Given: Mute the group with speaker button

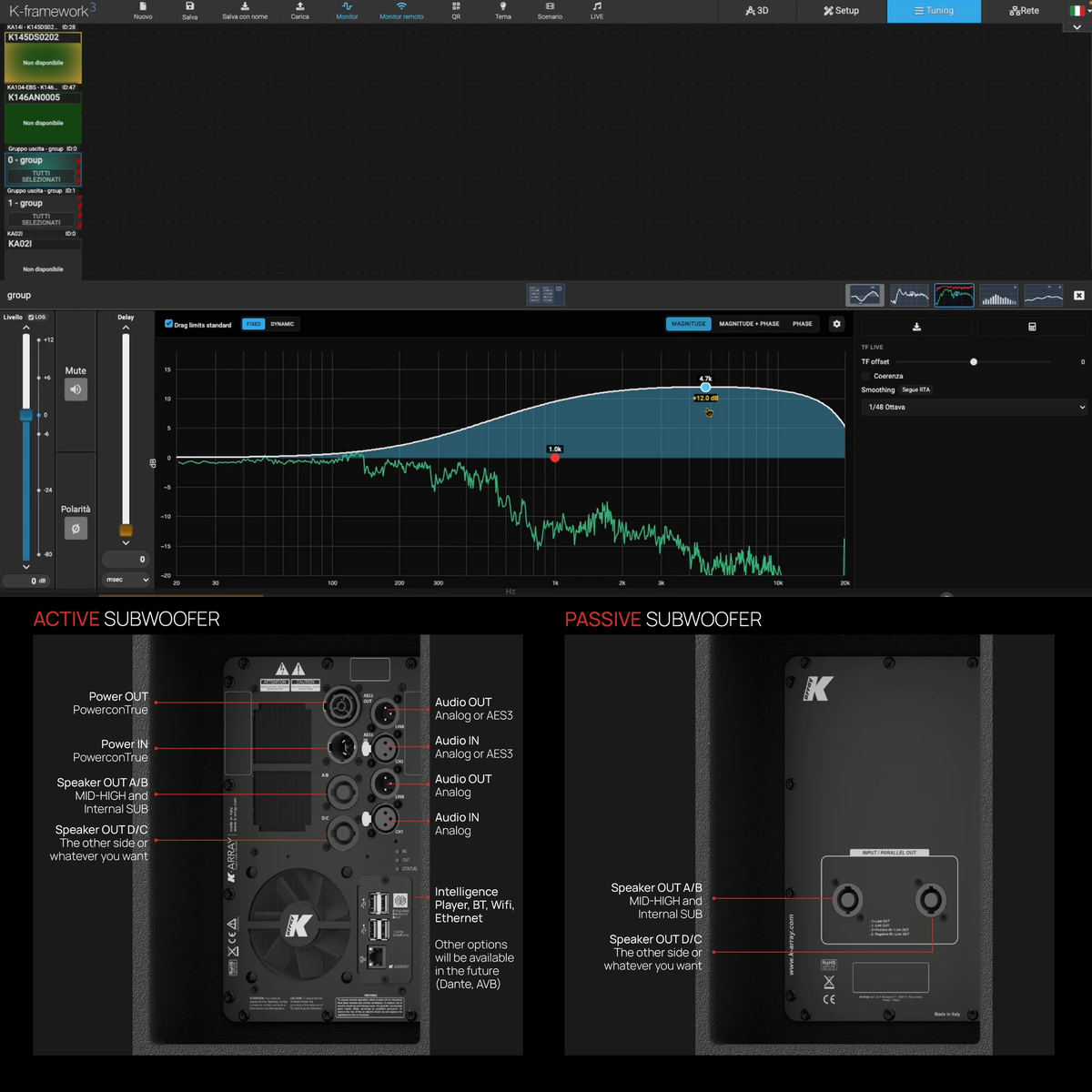Looking at the screenshot, I should point(76,389).
